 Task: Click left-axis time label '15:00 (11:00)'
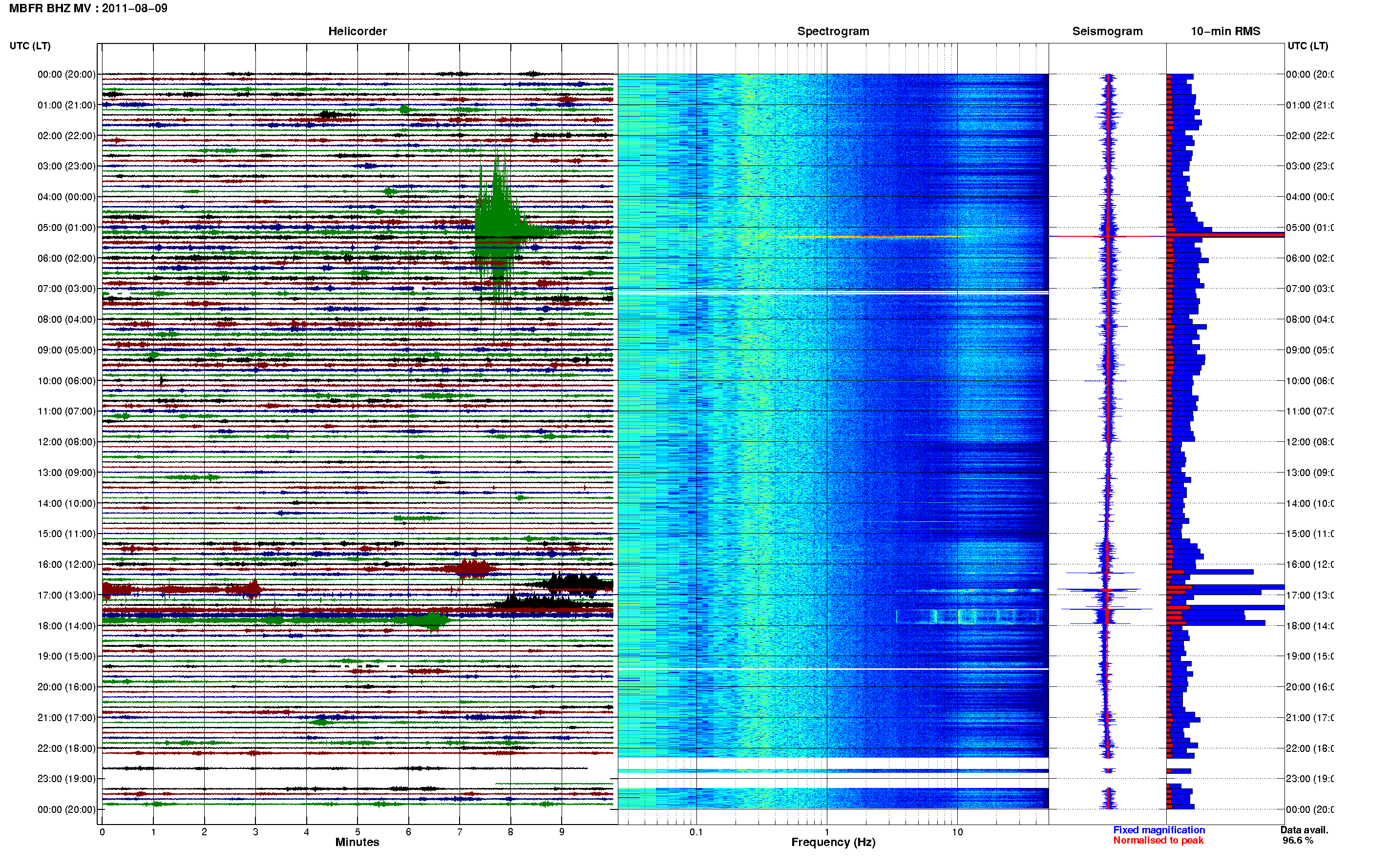(66, 533)
